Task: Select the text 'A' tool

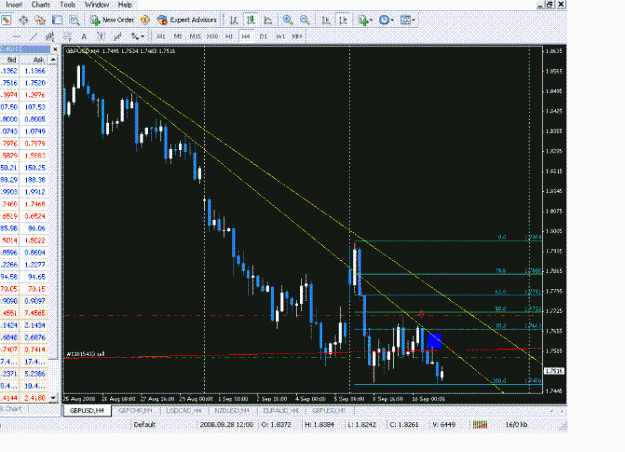Action: [84, 37]
